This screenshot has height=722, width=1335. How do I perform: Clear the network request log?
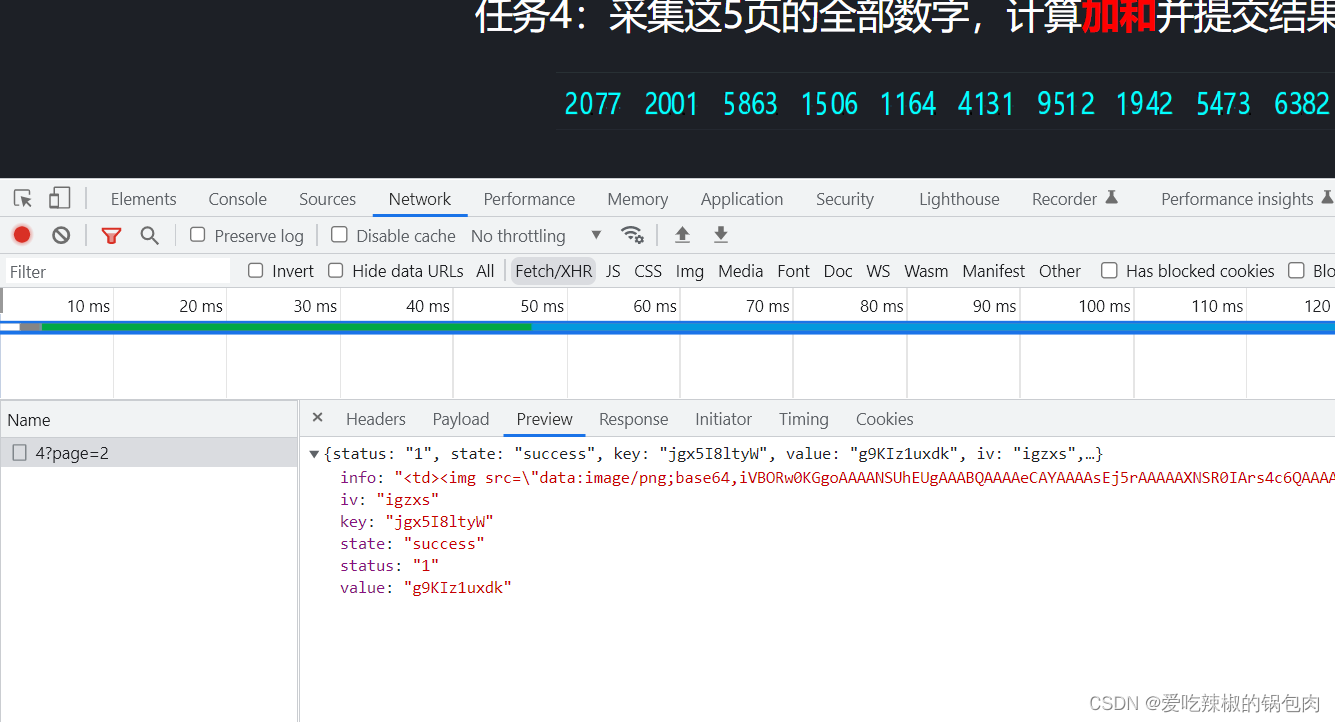[61, 234]
